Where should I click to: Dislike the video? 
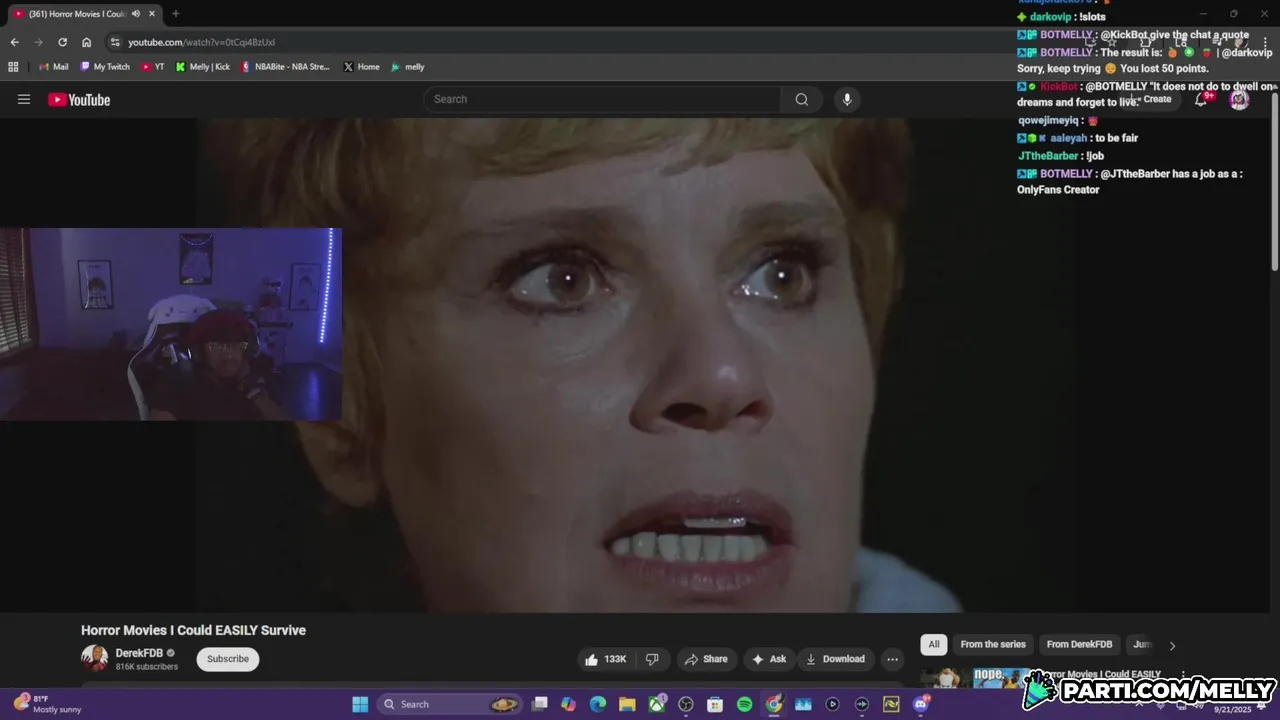click(x=652, y=659)
